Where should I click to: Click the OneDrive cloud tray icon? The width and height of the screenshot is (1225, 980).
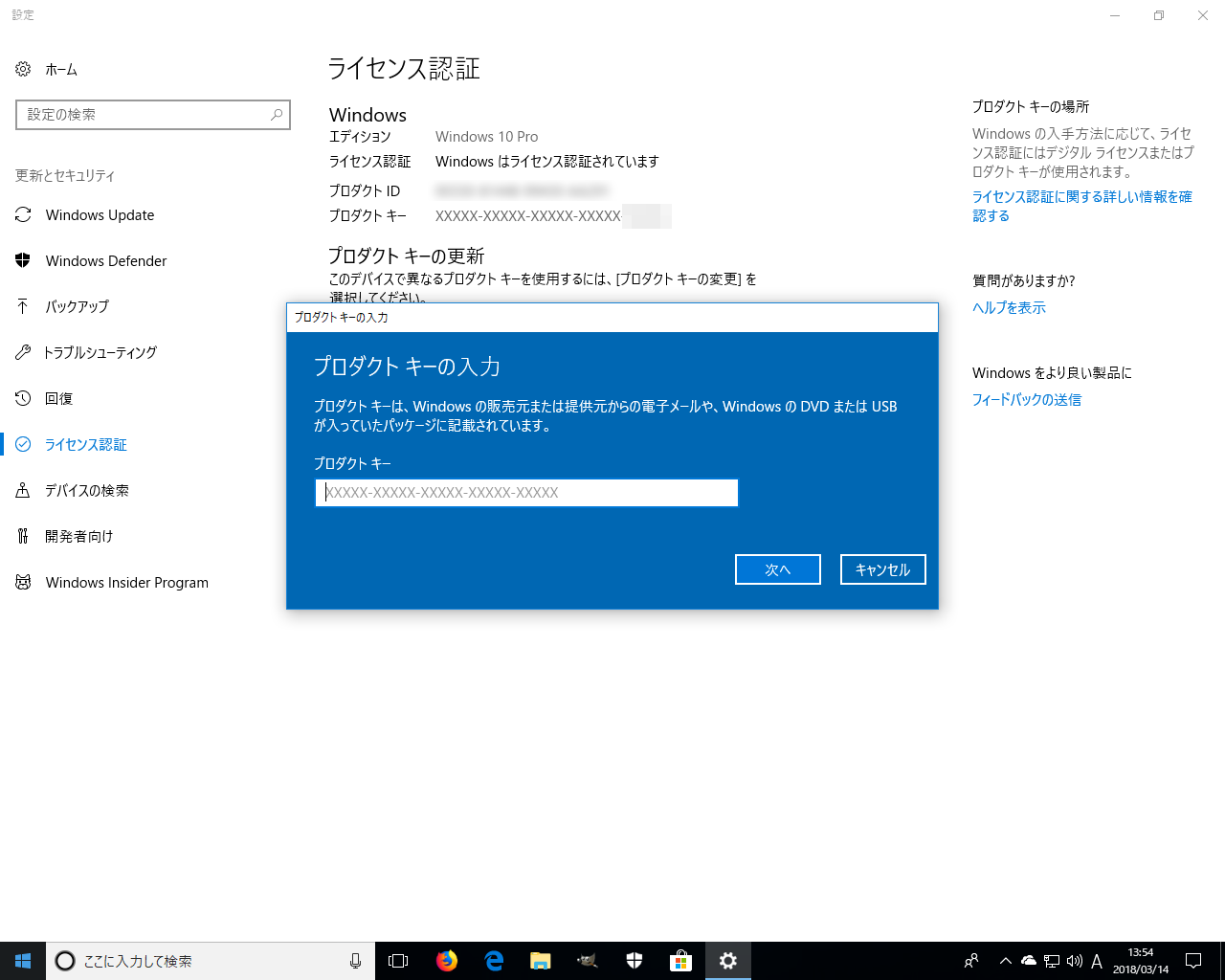[x=1029, y=961]
